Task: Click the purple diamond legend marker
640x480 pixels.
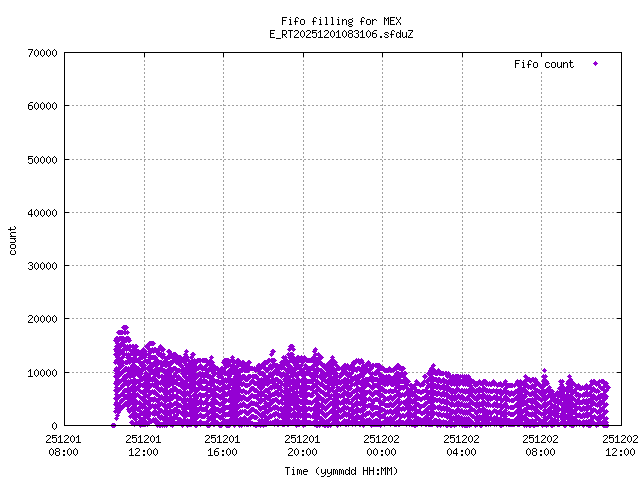Action: point(596,64)
